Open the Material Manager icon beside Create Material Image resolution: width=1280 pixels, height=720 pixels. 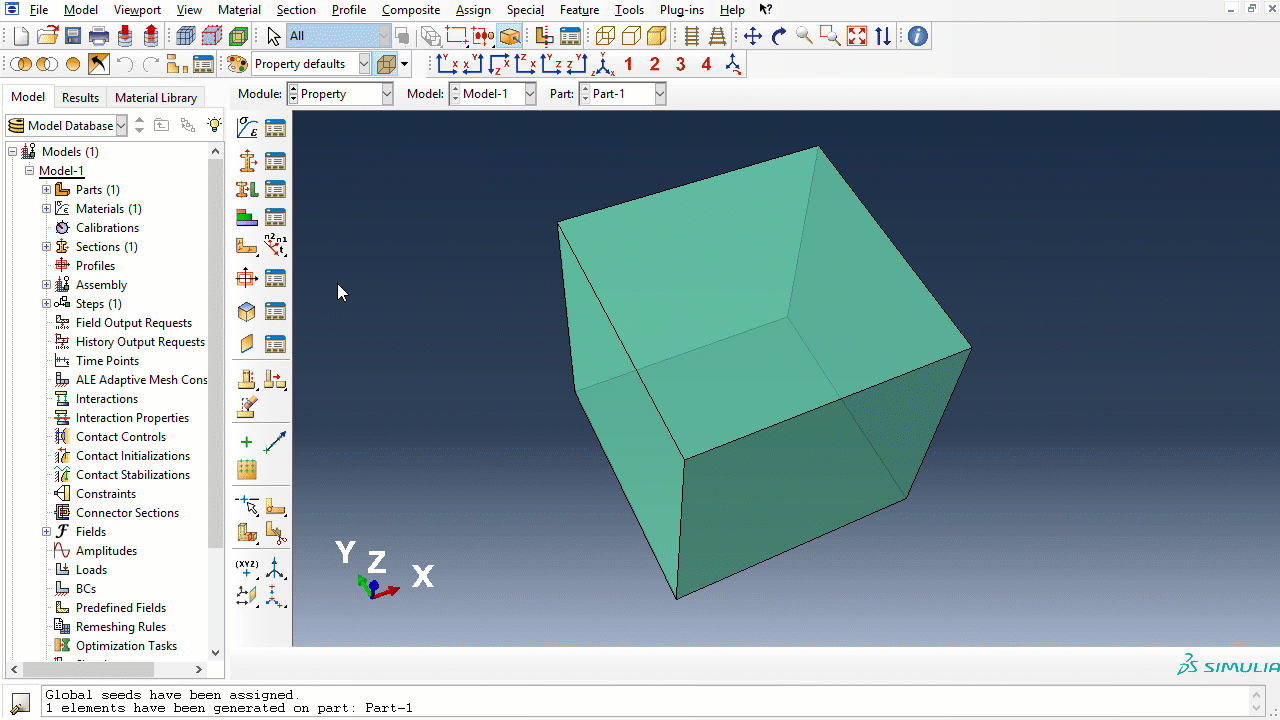(x=275, y=128)
